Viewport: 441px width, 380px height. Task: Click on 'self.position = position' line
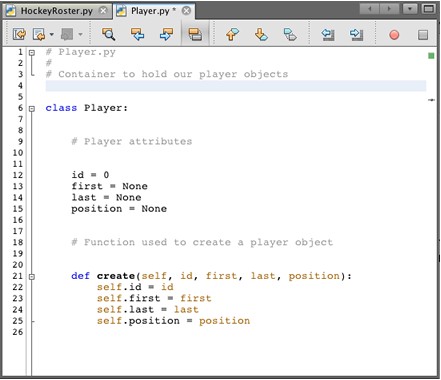point(173,321)
